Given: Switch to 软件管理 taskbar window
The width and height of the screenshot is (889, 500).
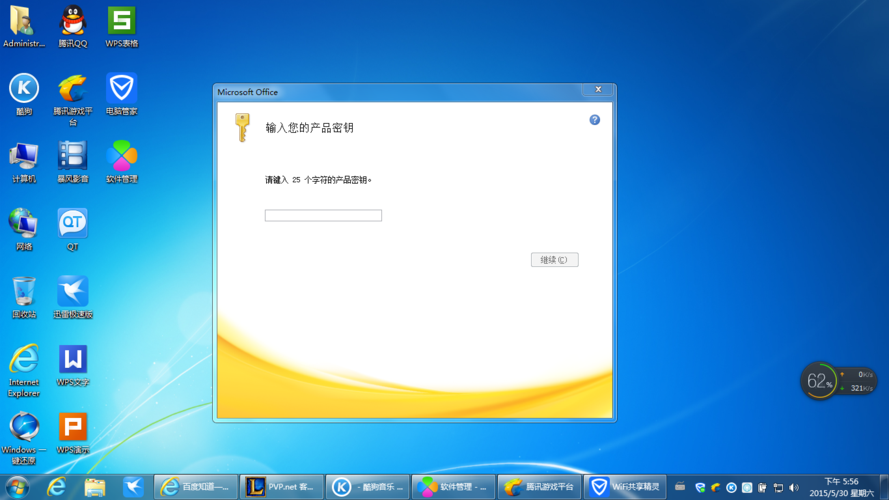Looking at the screenshot, I should tap(453, 487).
